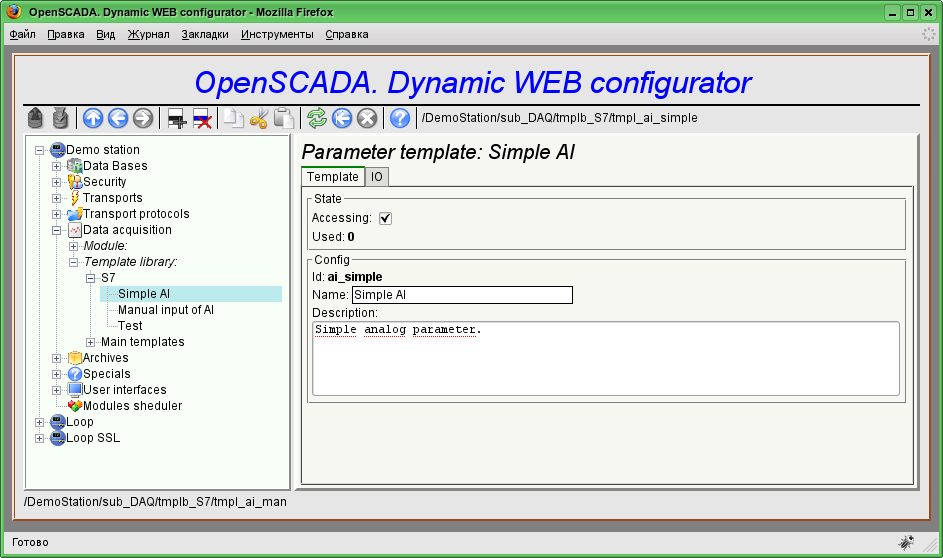Click the Add item toolbar icon
This screenshot has height=558, width=943.
176,118
